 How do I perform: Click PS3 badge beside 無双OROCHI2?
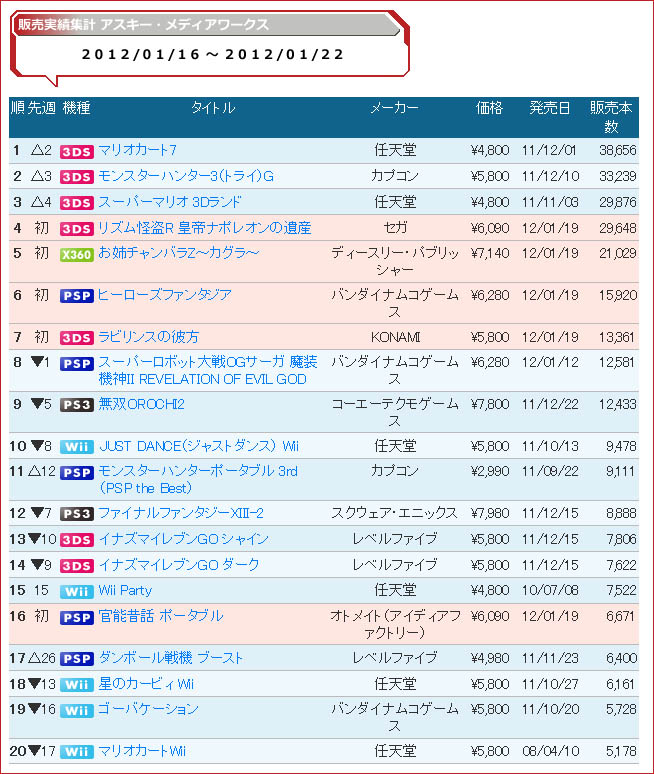pos(77,405)
